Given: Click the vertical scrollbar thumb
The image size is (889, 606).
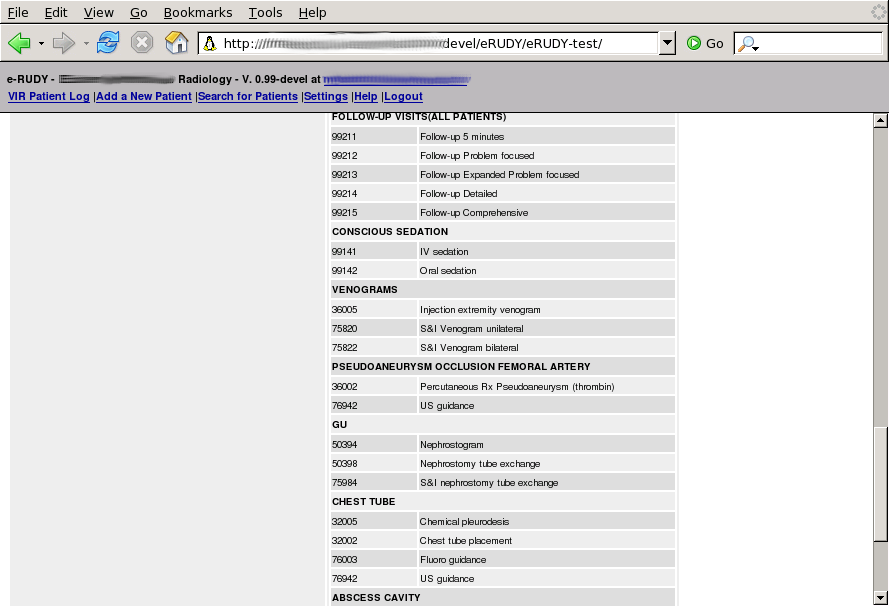Looking at the screenshot, I should tap(880, 484).
